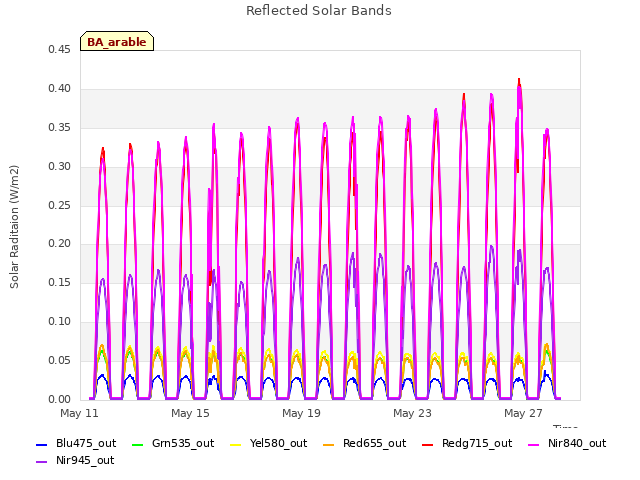Click the May 11 x-axis tick label
The image size is (640, 480).
click(x=80, y=413)
